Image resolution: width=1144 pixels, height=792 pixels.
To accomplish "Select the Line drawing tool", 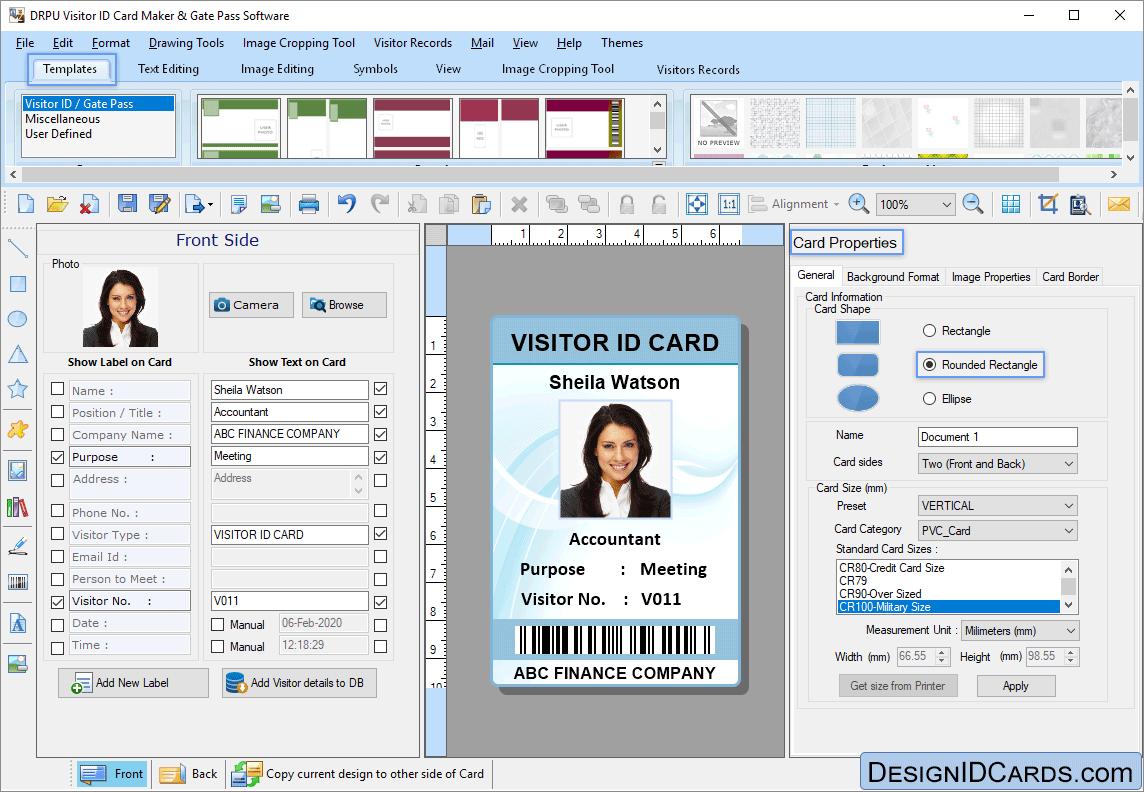I will click(x=18, y=248).
